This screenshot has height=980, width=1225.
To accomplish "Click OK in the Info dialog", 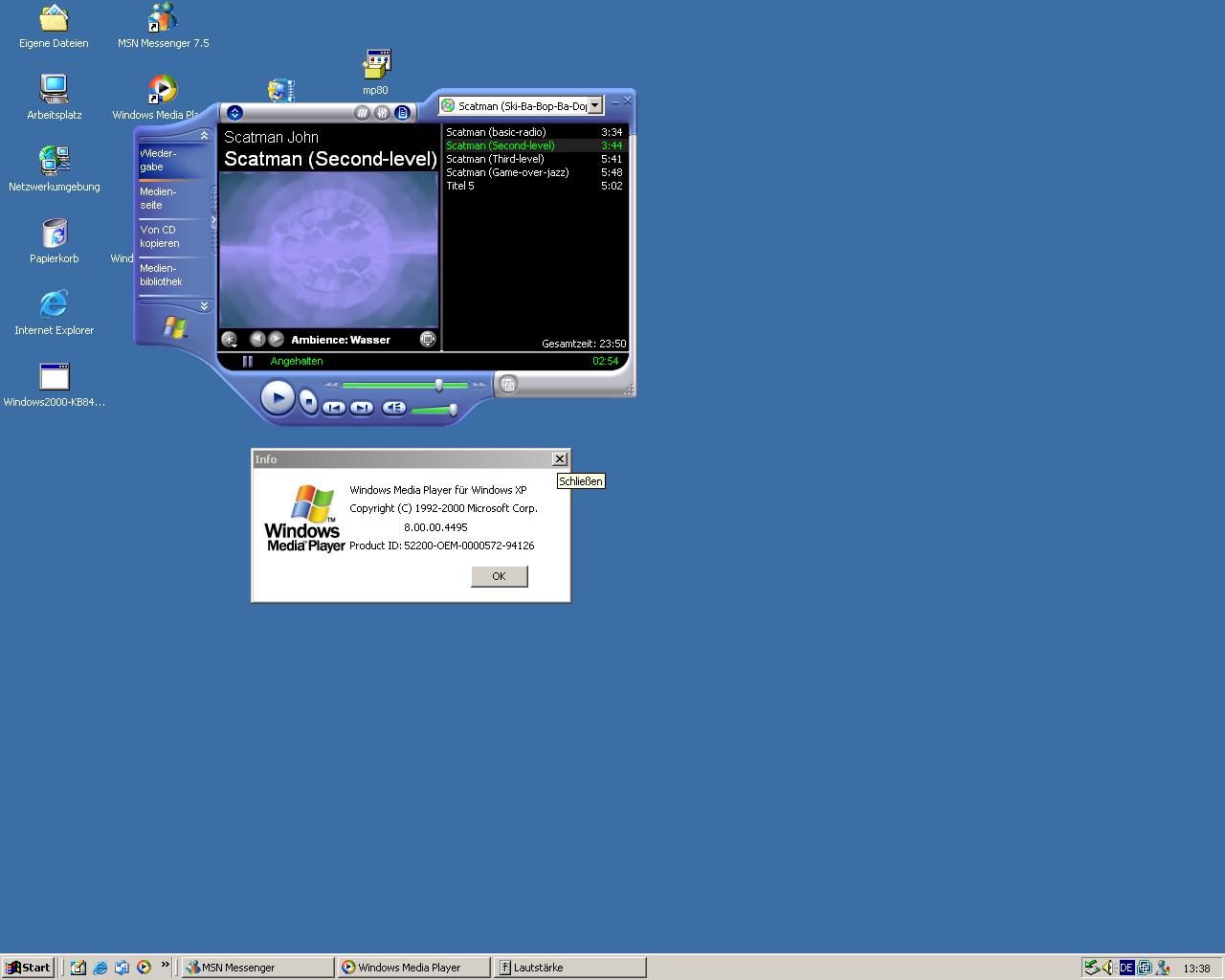I will [499, 576].
